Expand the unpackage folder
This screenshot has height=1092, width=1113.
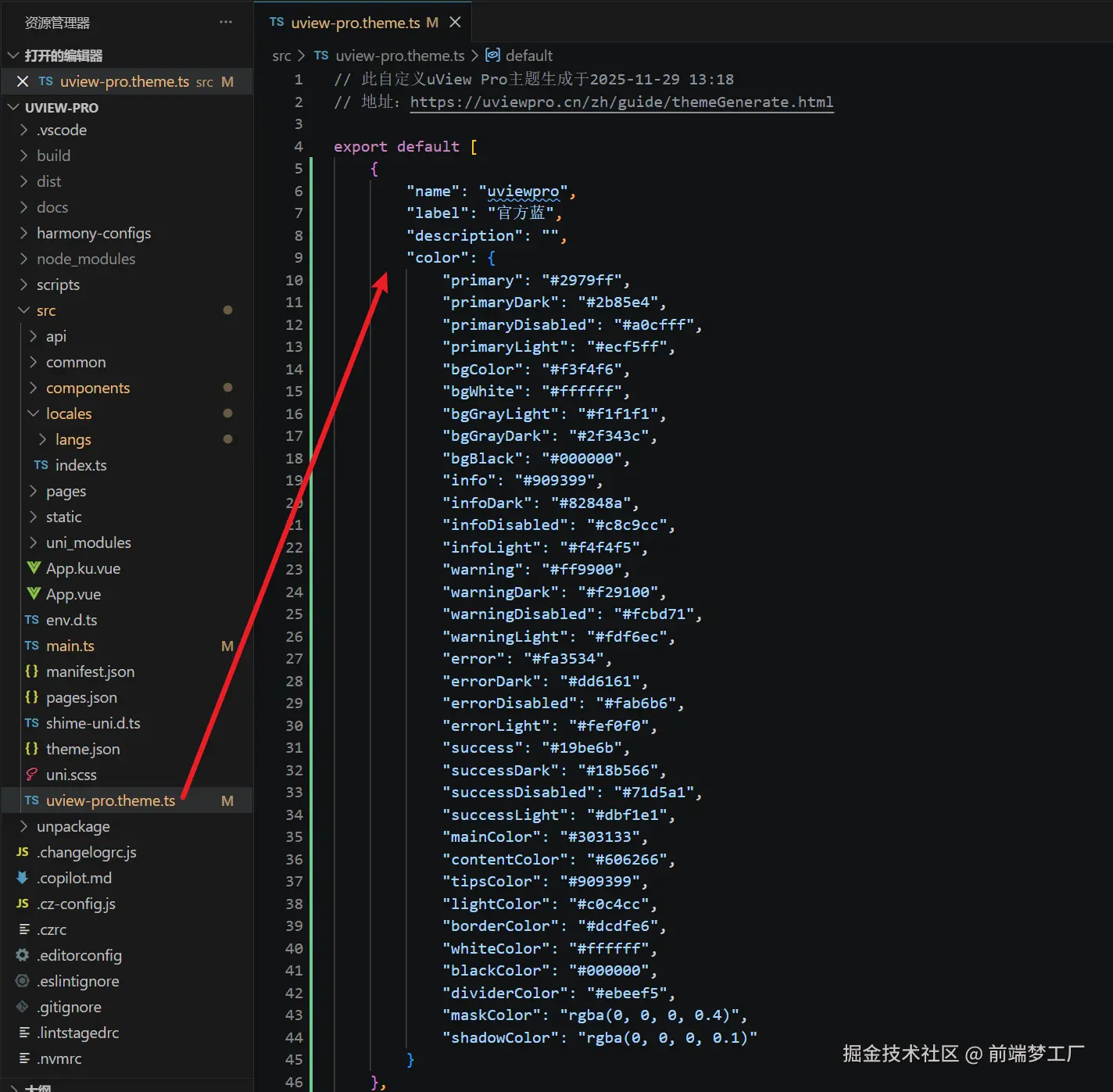pyautogui.click(x=127, y=826)
